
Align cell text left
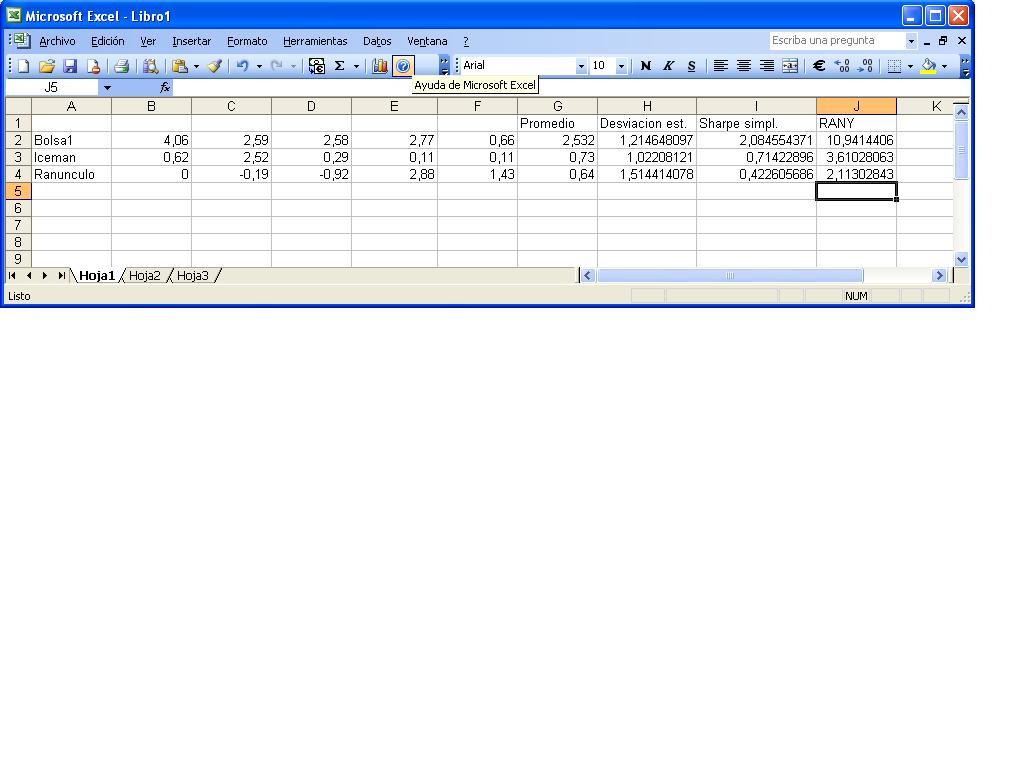click(x=720, y=66)
